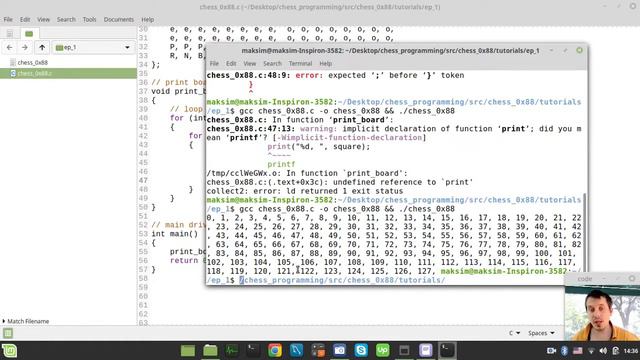640x360 pixels.
Task: Open the Spaces indentation dropdown
Action: click(541, 333)
